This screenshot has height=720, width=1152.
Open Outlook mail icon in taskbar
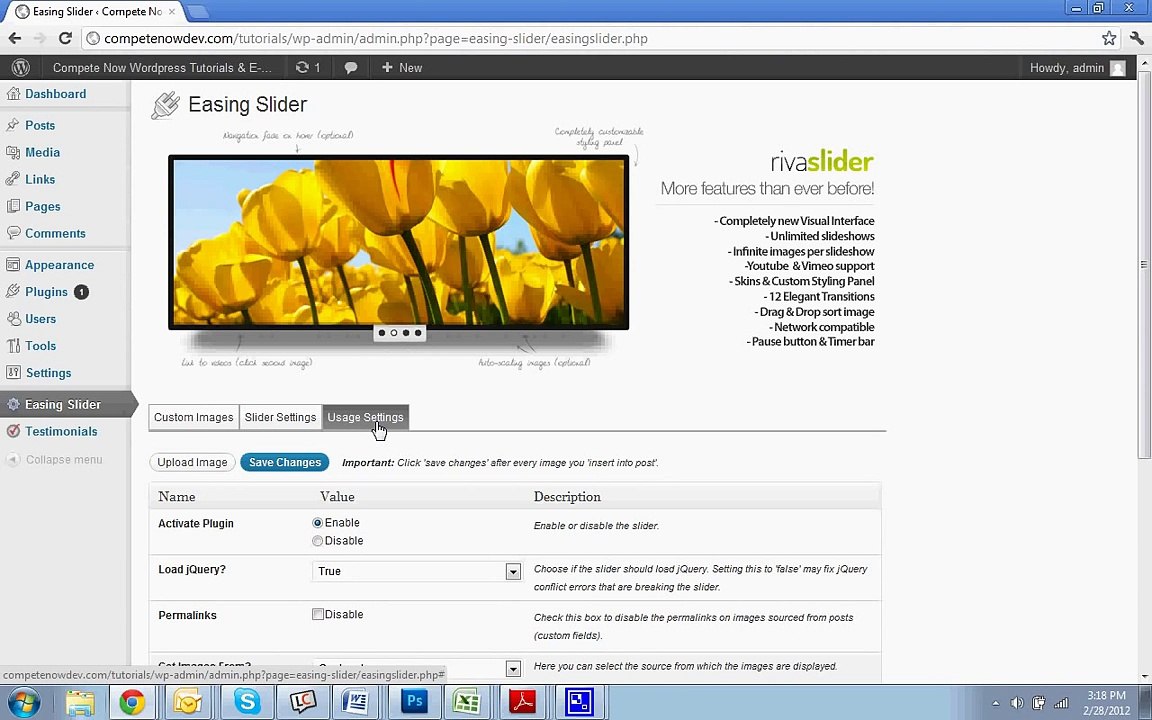189,702
